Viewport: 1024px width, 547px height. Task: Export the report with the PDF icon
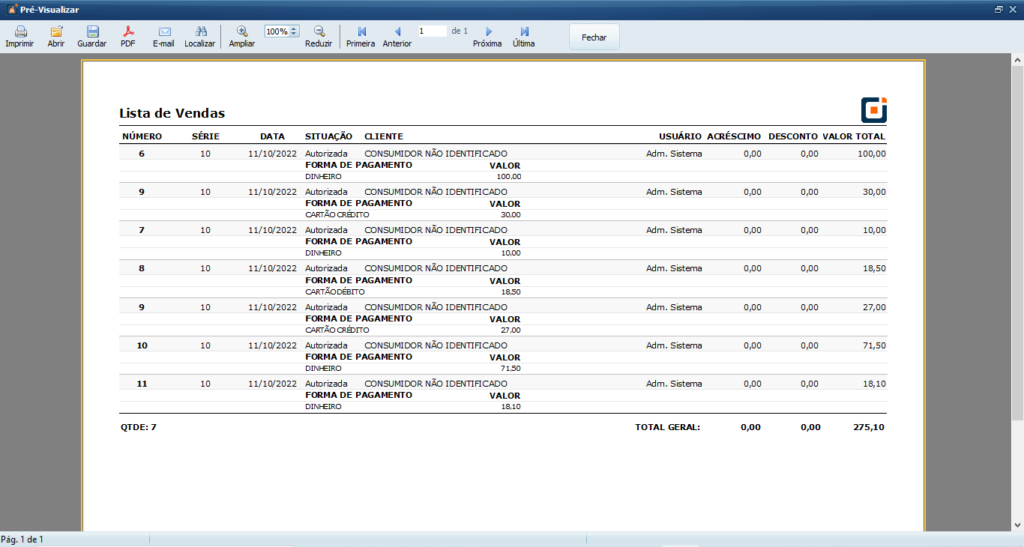pos(128,31)
